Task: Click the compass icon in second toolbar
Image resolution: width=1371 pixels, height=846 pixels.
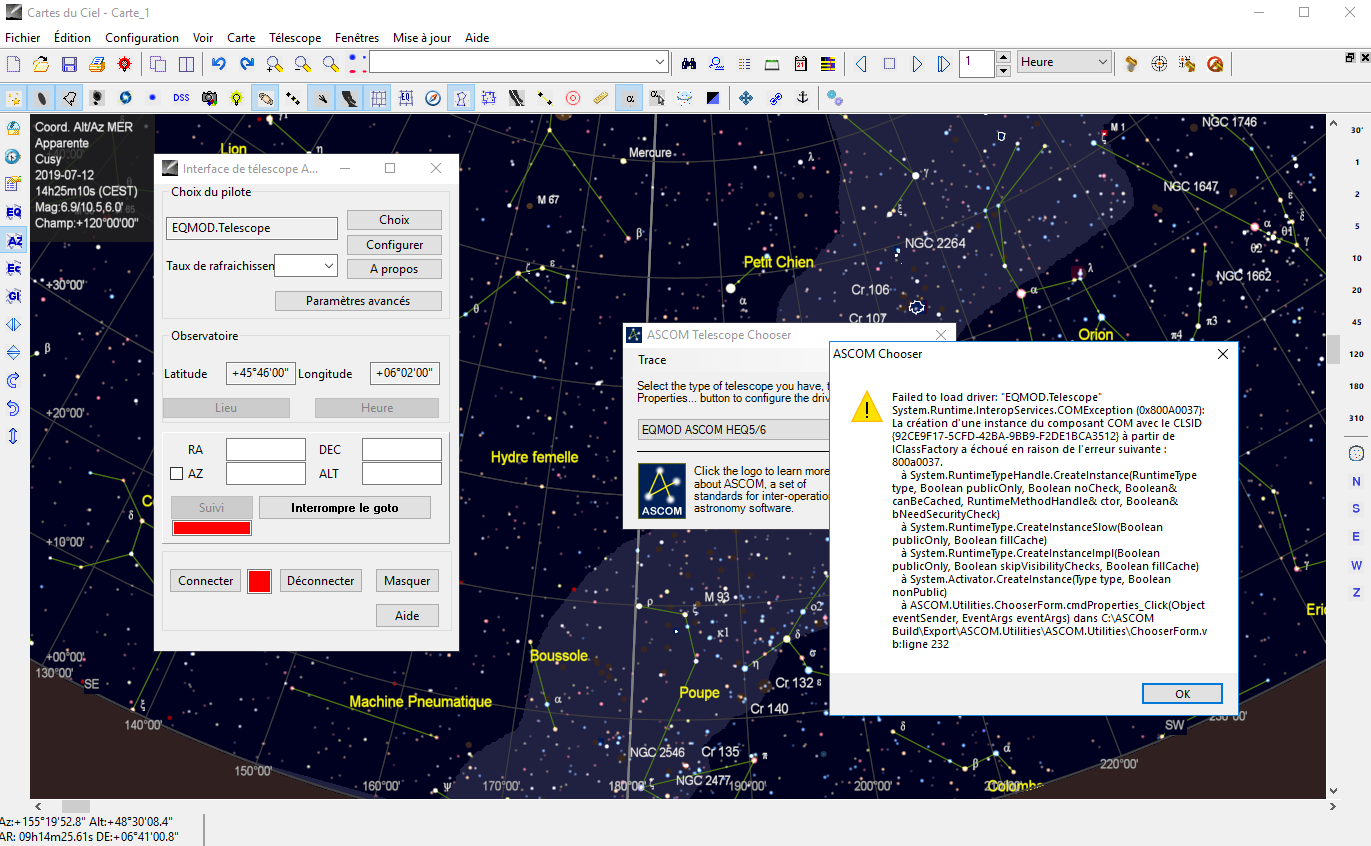Action: [433, 98]
